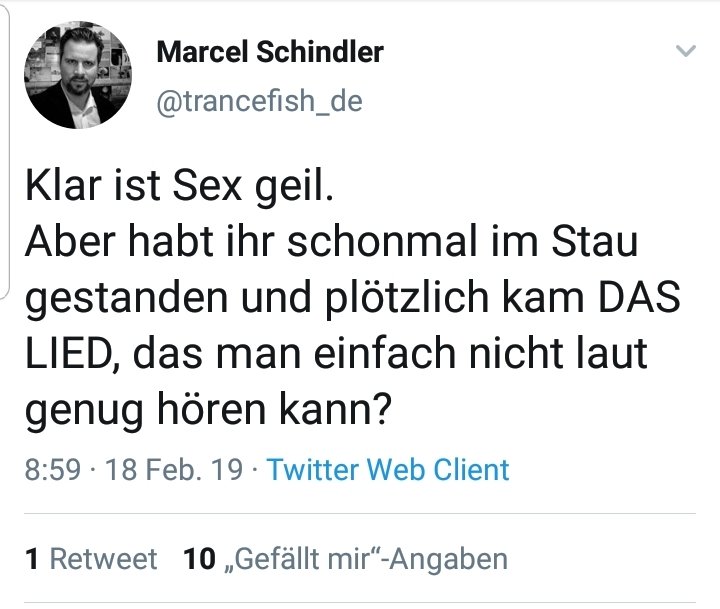Viewport: 720px width, 609px height.
Task: Select the date 18 Feb. 19
Action: (x=174, y=469)
